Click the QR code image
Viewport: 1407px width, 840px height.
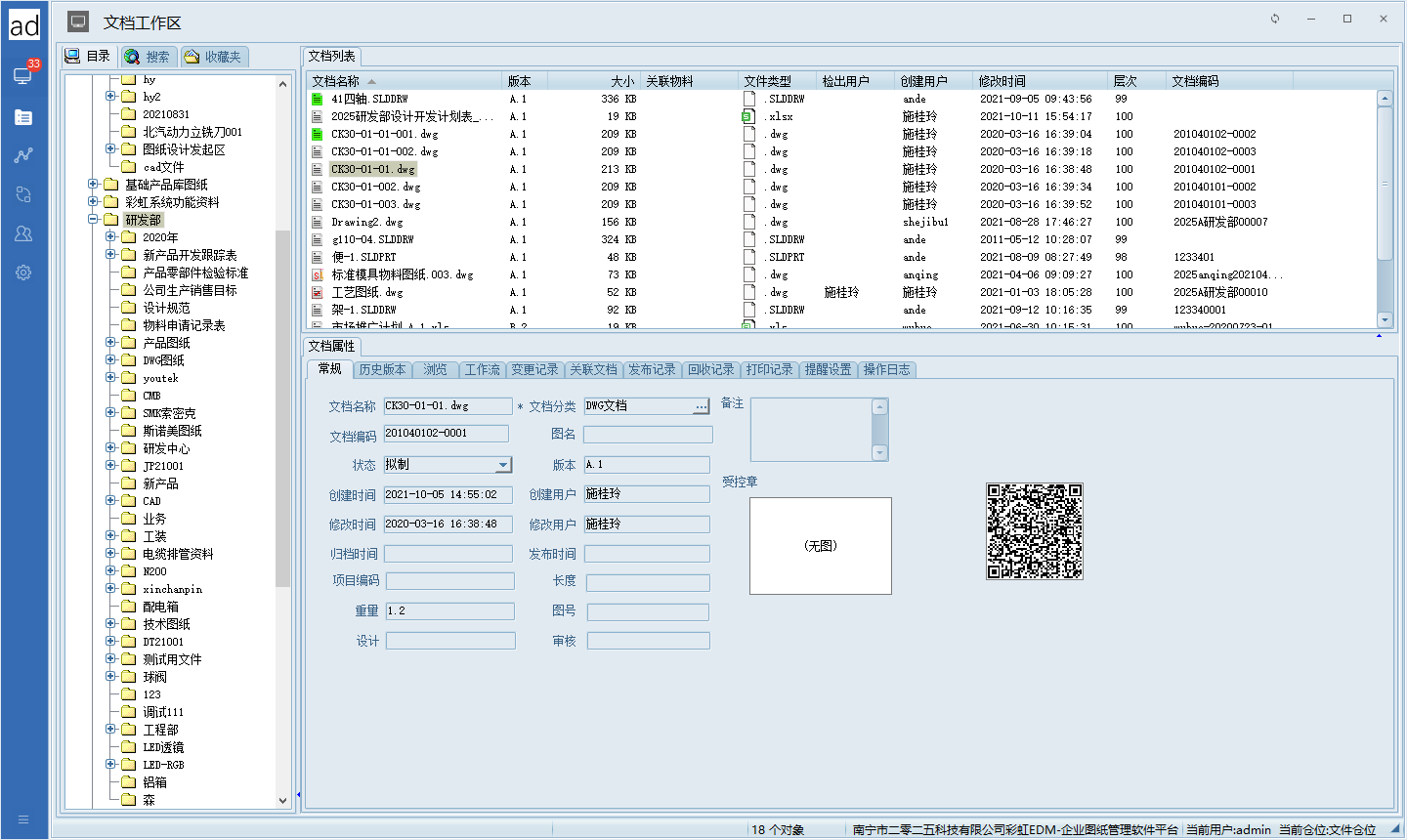coord(1035,531)
